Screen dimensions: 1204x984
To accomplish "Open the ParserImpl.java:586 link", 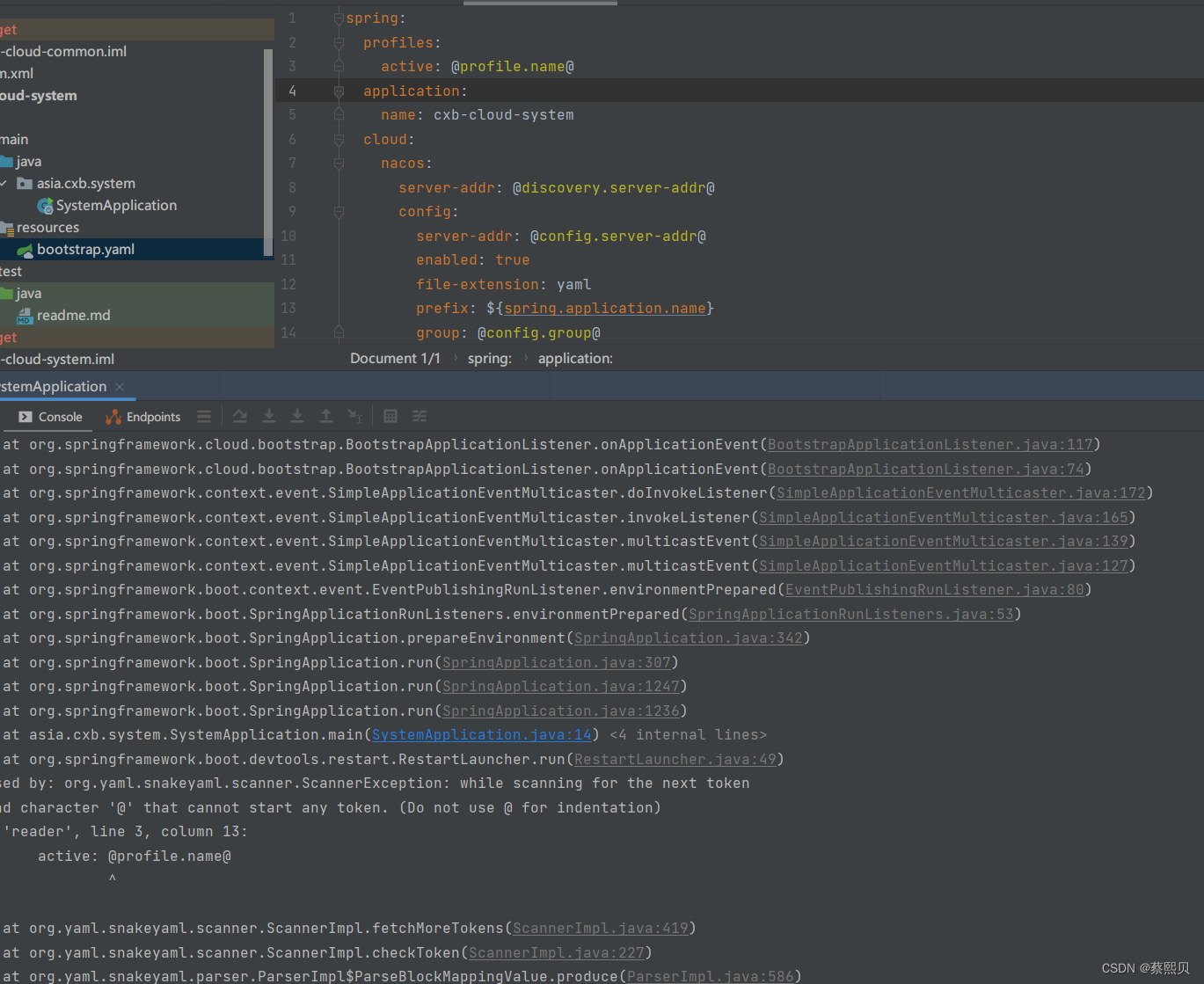I will coord(711,976).
